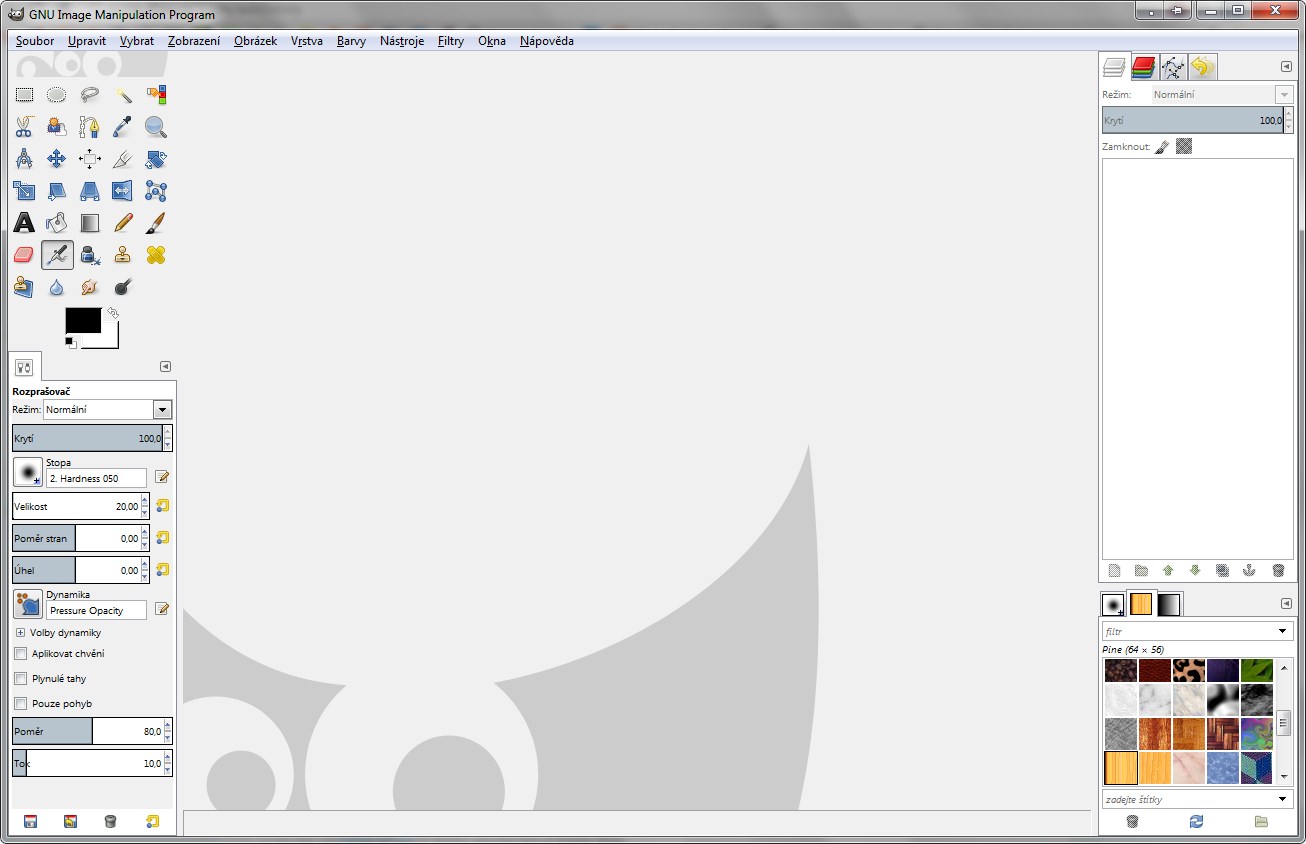This screenshot has height=844, width=1306.
Task: Select the Blend gradient tool
Action: click(x=90, y=223)
